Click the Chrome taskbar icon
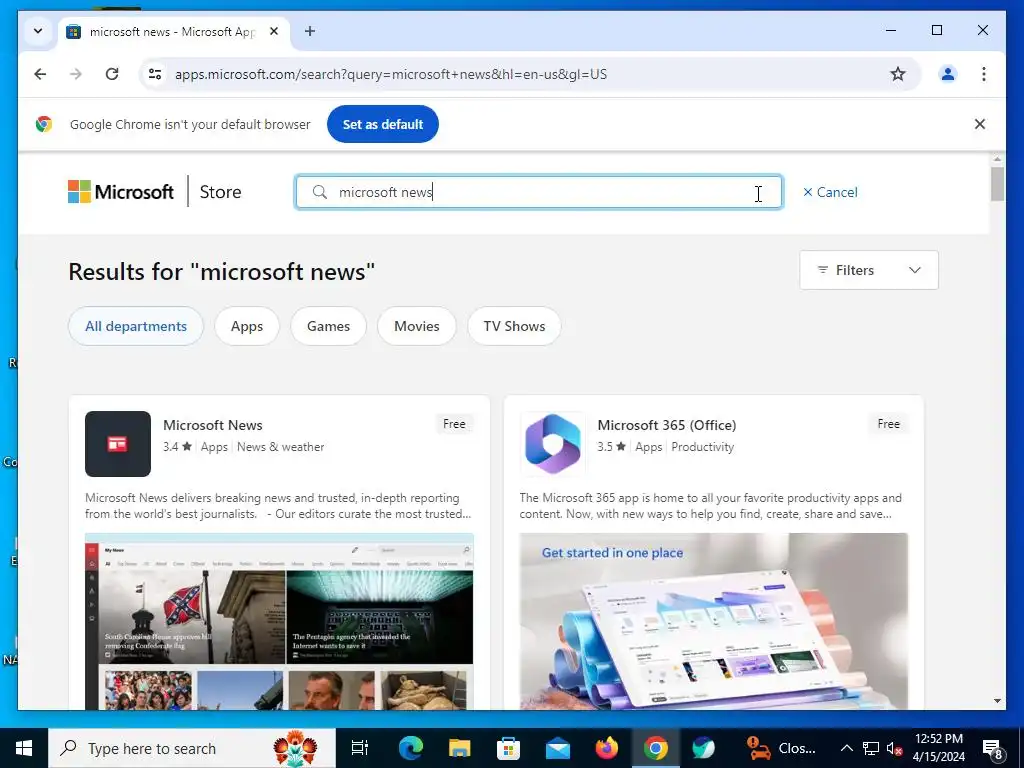Screen dimensions: 1024x768 (x=656, y=748)
